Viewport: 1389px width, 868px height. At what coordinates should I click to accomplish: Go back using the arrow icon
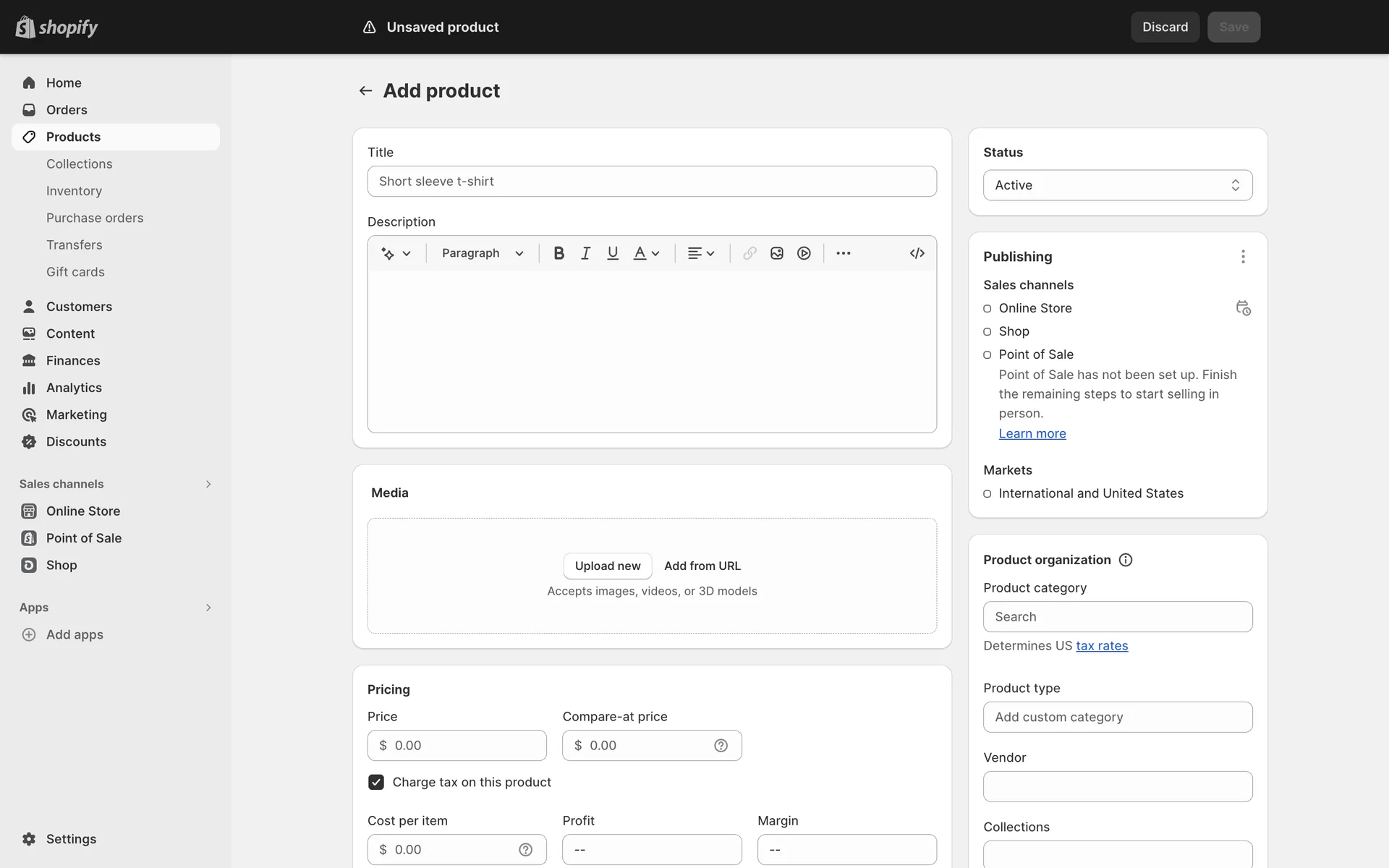pos(365,90)
